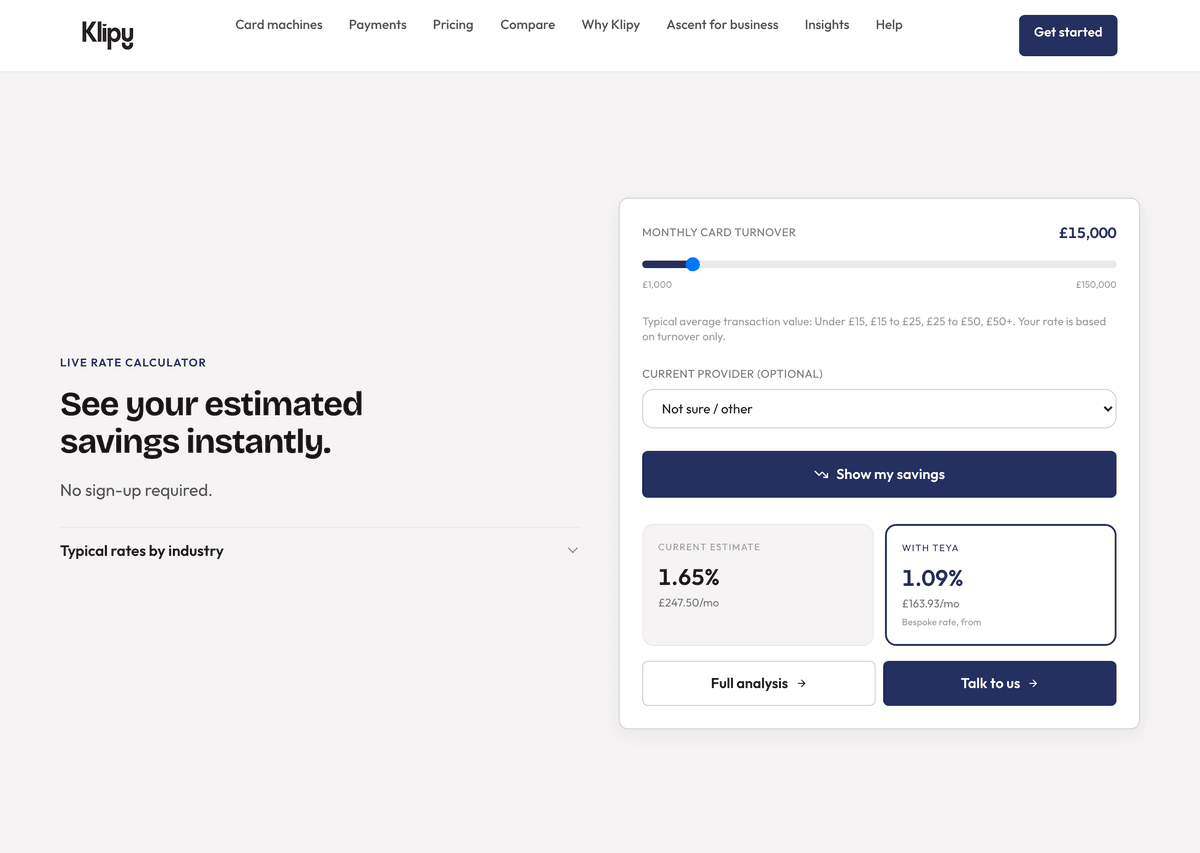Click the arrow icon next to Full analysis

pos(802,684)
